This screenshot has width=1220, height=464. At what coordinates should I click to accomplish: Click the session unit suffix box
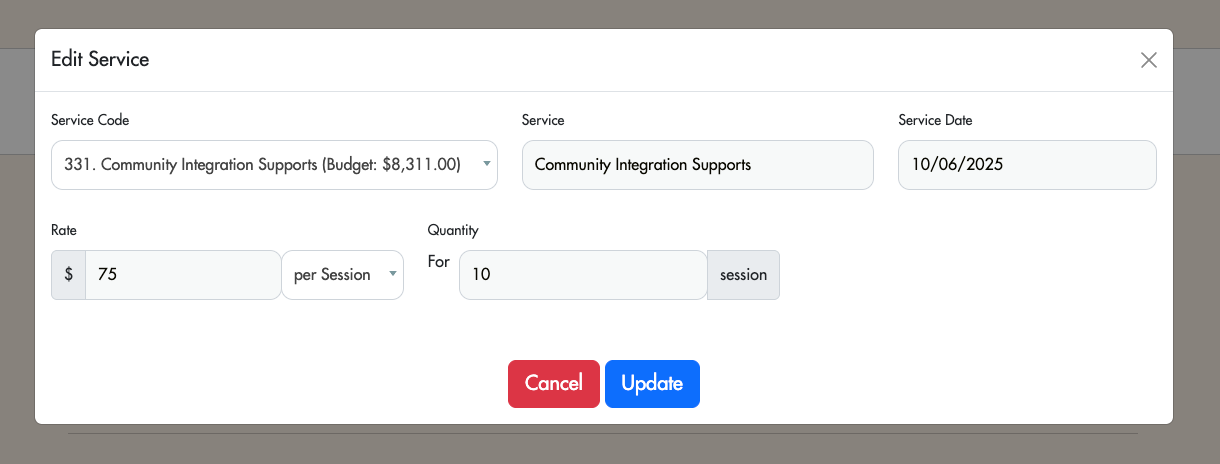(x=743, y=275)
